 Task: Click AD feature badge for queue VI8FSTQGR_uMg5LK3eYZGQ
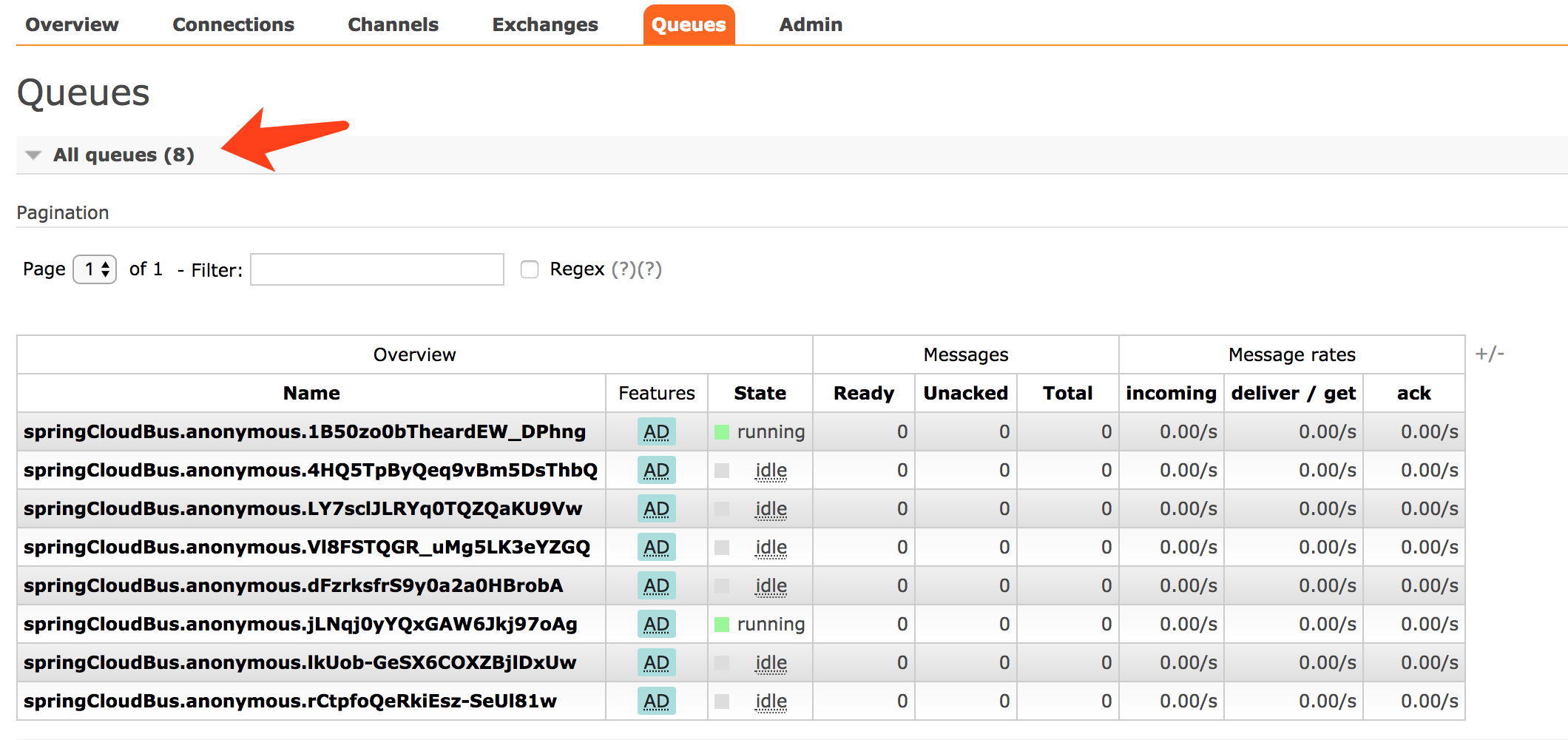(657, 547)
